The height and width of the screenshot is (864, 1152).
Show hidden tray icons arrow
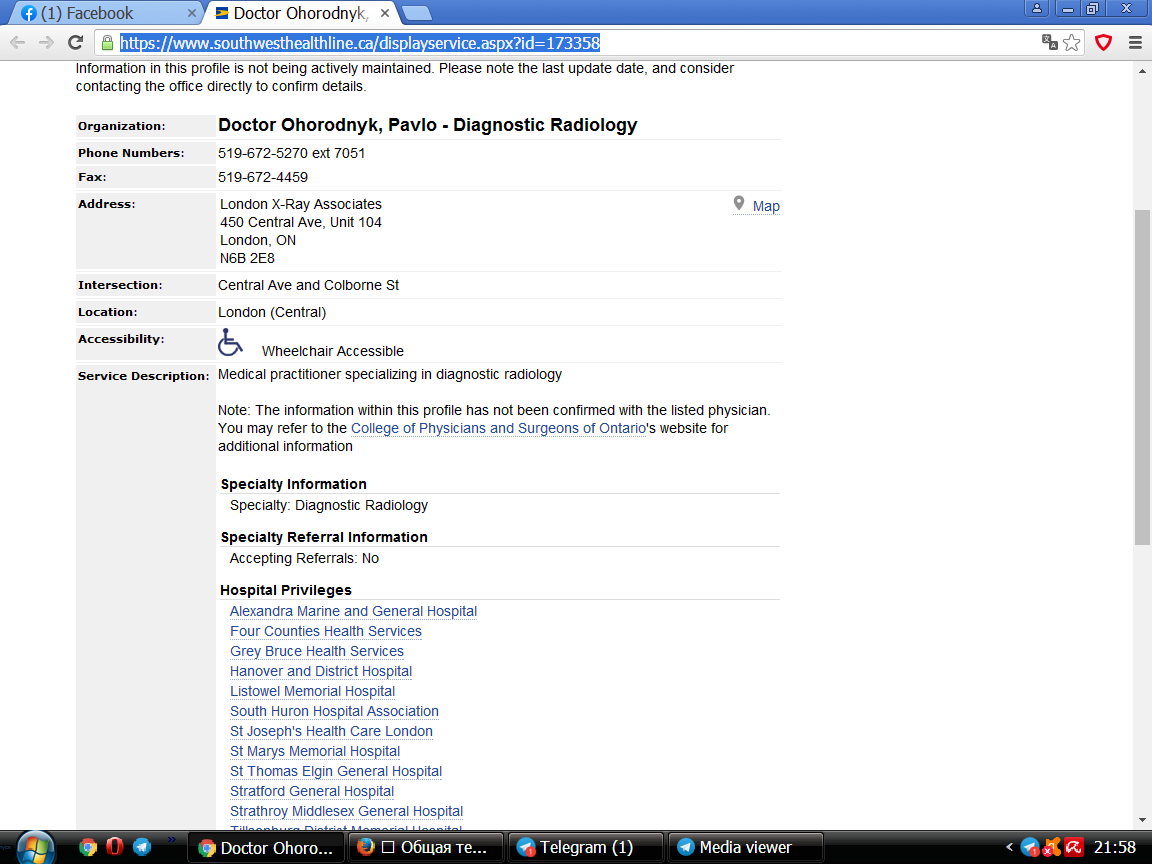pos(1009,848)
